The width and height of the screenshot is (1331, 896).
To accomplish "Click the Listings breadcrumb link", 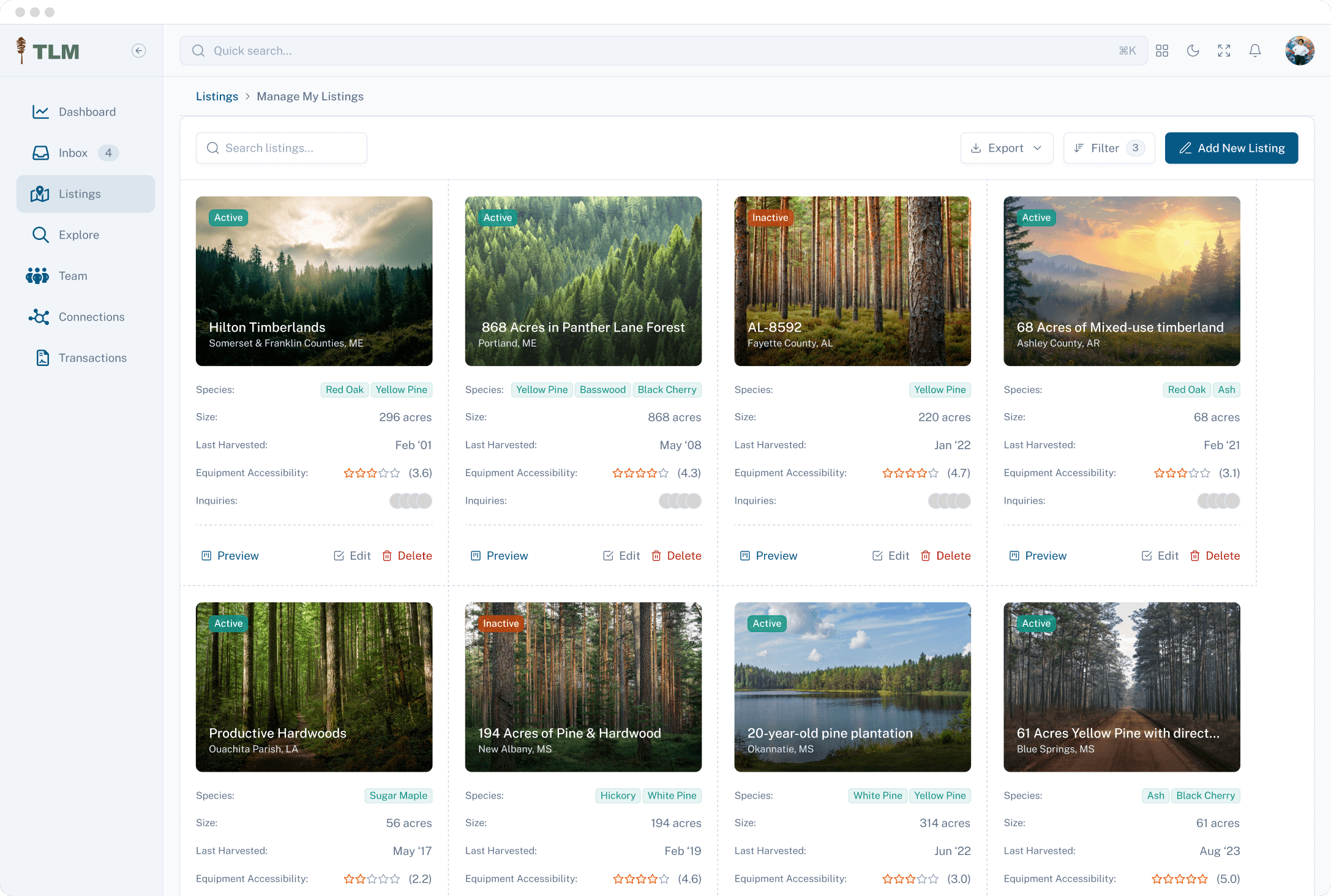I will pos(217,97).
